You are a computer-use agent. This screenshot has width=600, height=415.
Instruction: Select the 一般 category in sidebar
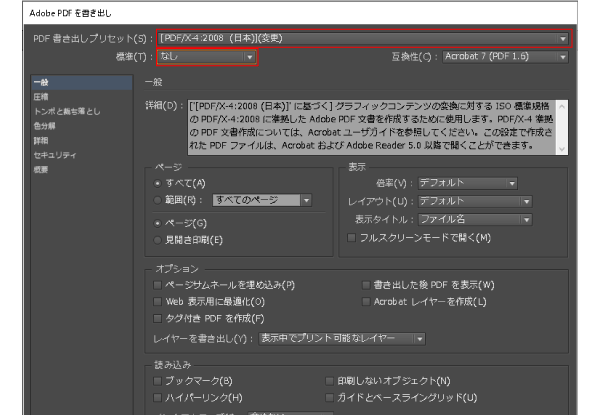82,82
